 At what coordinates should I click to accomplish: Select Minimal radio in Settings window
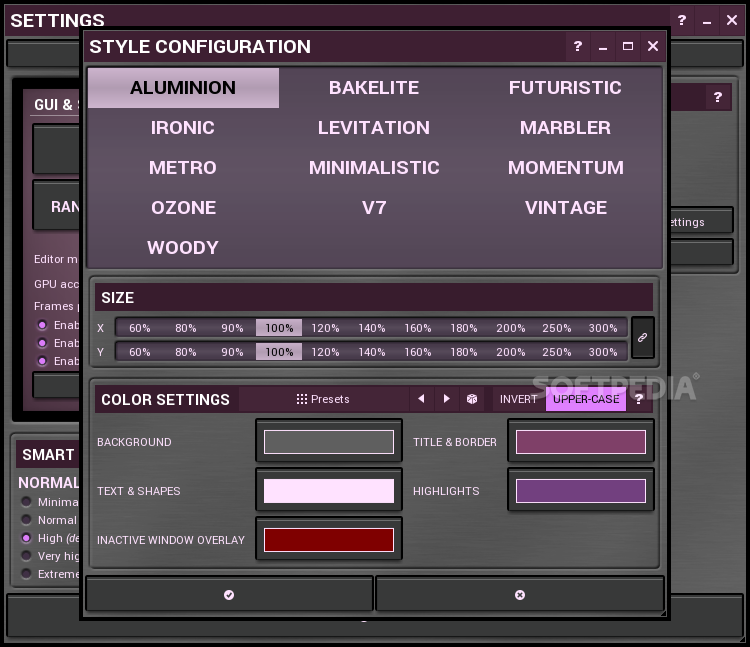pos(26,502)
